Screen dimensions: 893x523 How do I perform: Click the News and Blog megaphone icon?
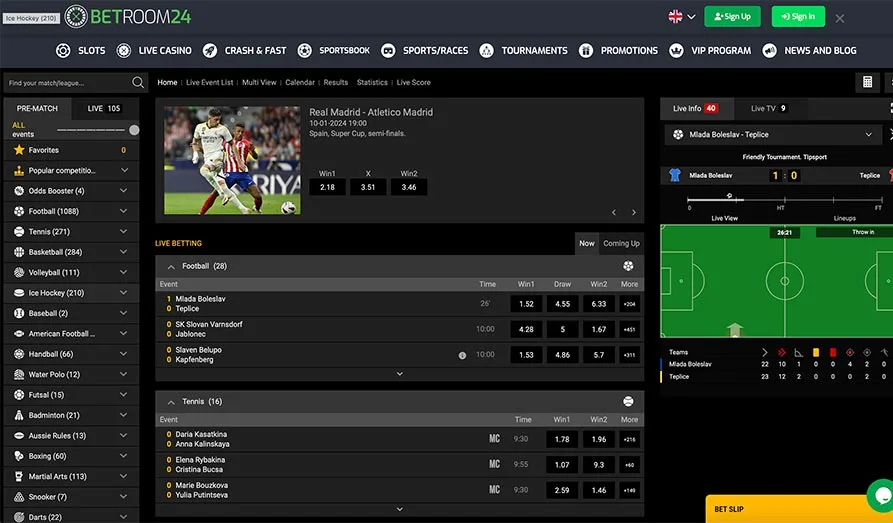769,51
